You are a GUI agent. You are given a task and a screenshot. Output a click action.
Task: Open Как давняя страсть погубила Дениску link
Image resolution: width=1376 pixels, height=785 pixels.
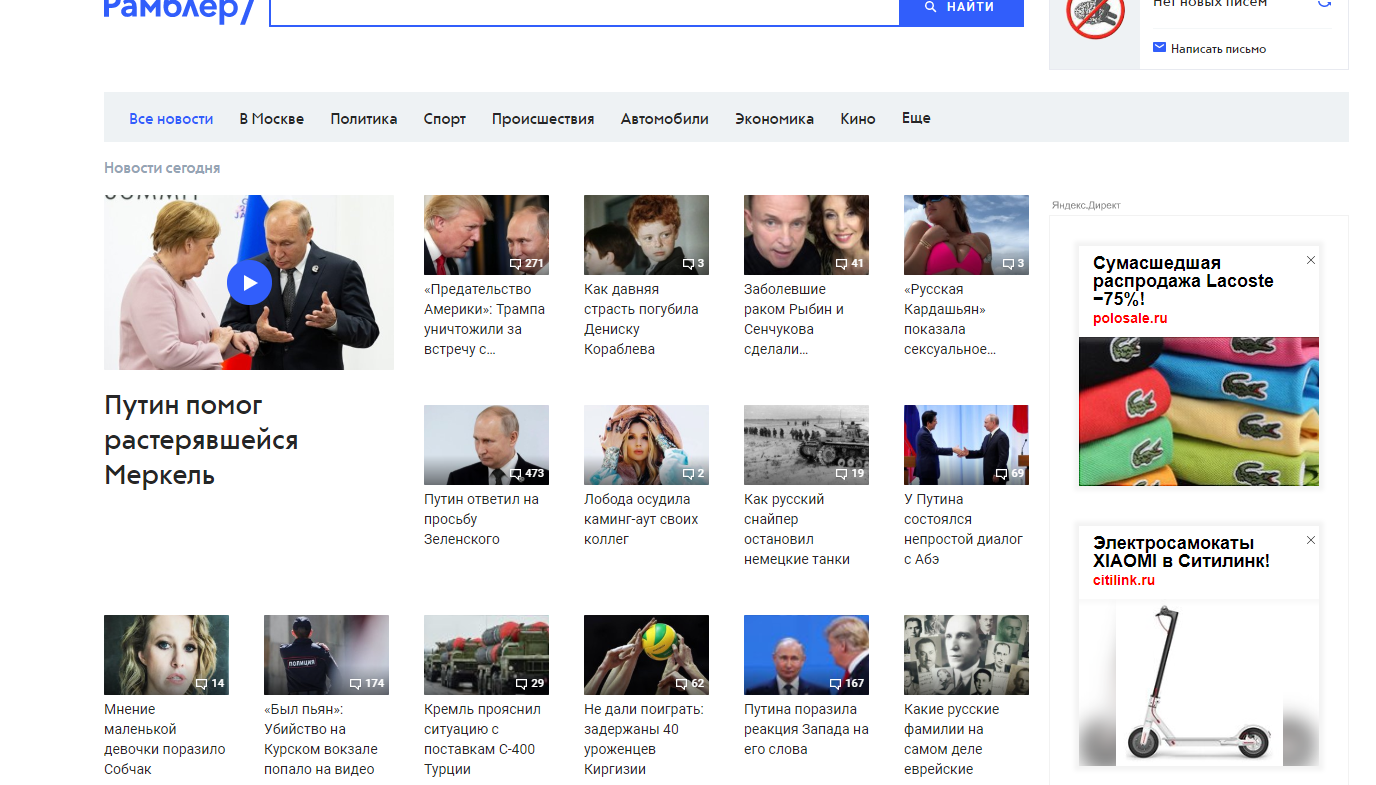641,319
